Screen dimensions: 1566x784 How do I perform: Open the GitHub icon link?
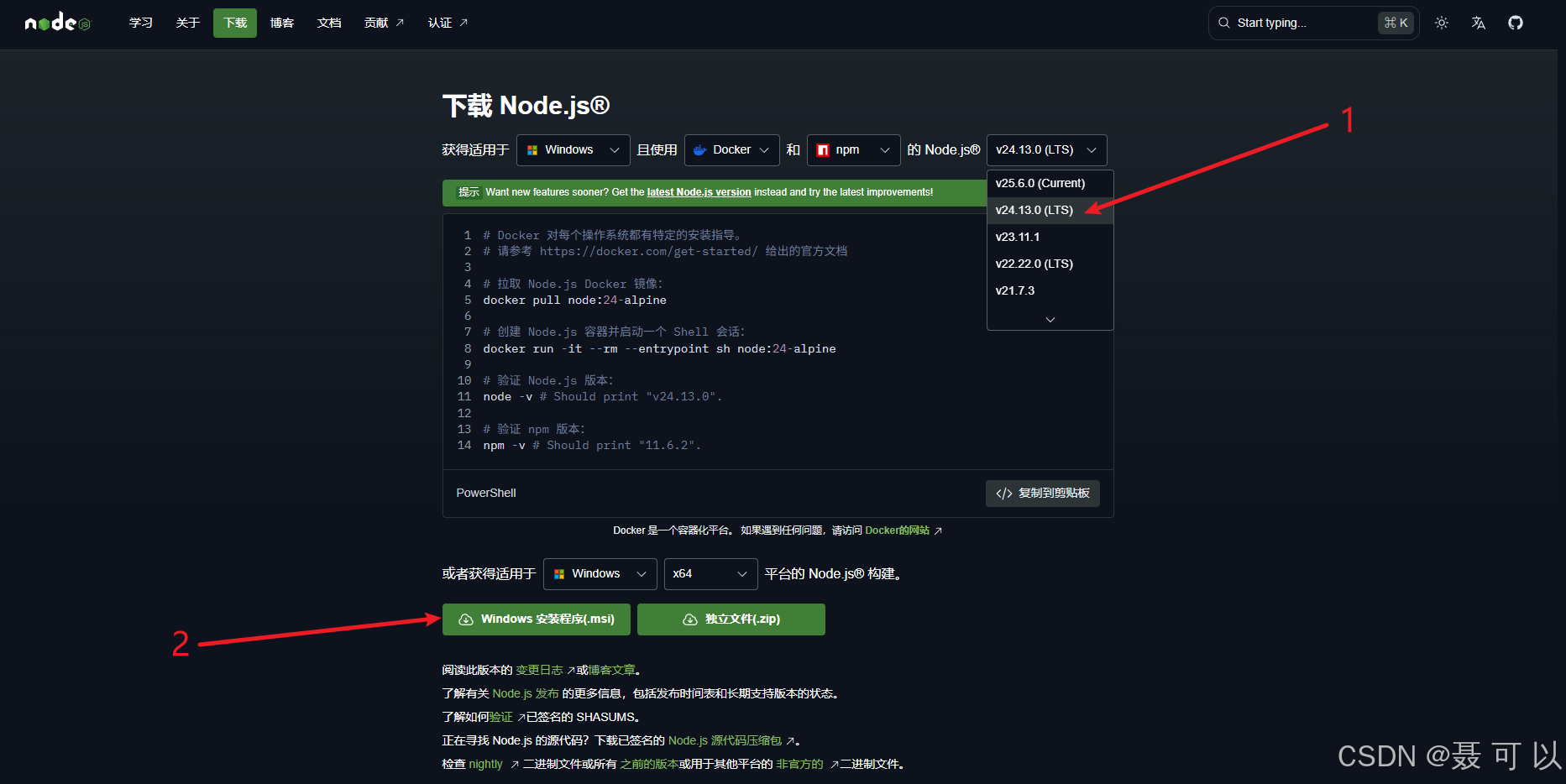point(1516,23)
